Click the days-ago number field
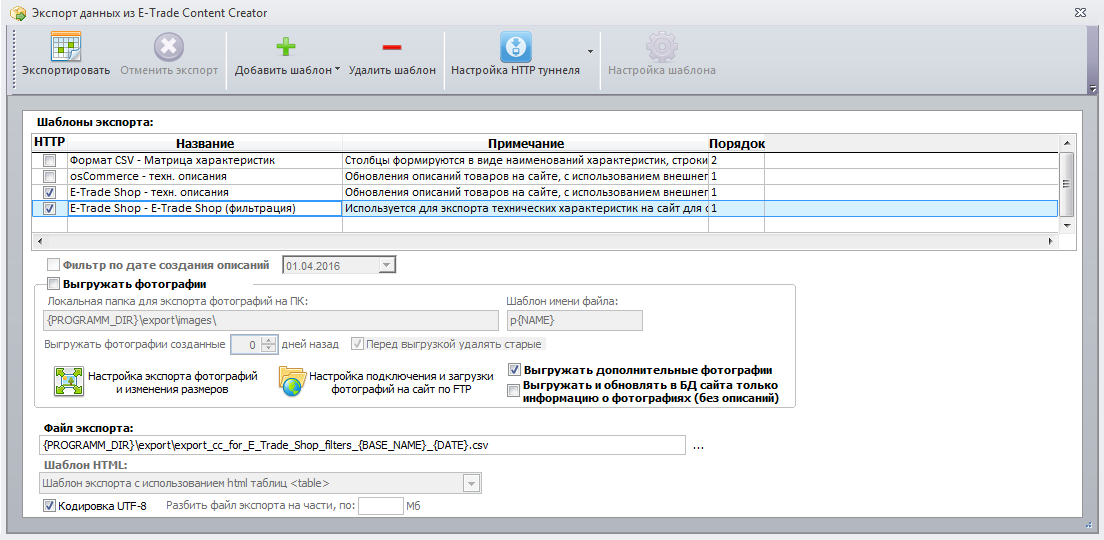This screenshot has height=540, width=1104. coord(246,344)
